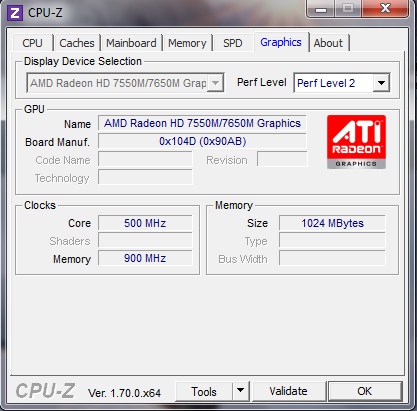Click the Tools button

point(204,391)
